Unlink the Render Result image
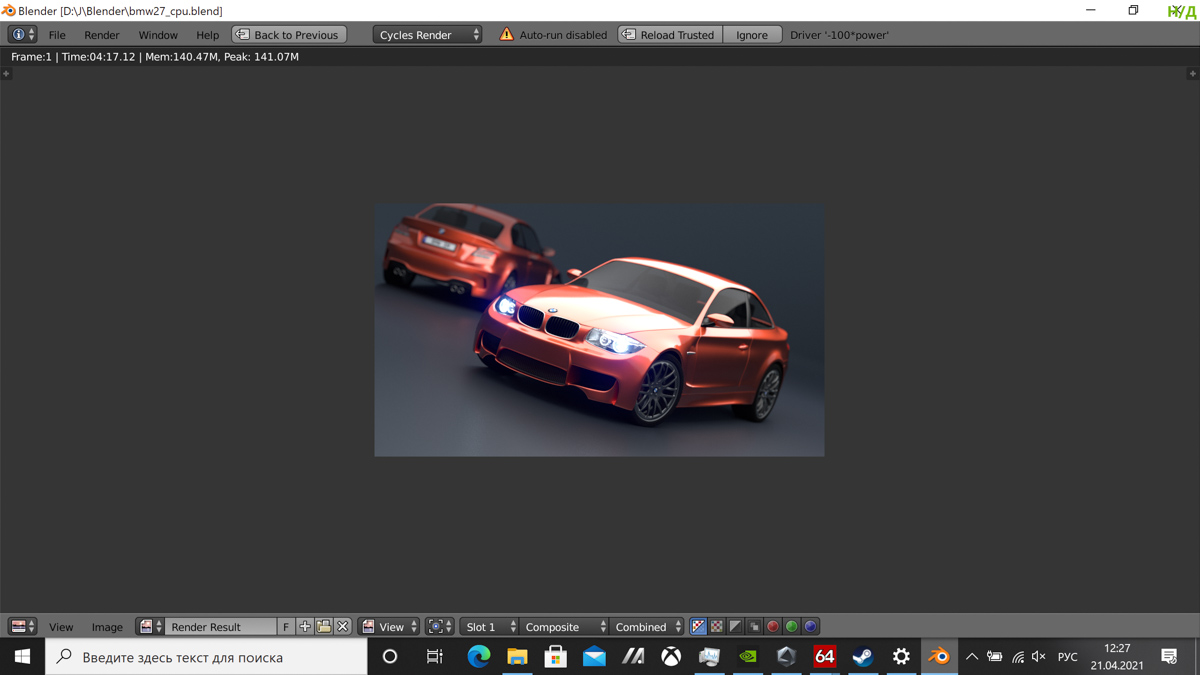This screenshot has width=1200, height=675. pyautogui.click(x=343, y=626)
